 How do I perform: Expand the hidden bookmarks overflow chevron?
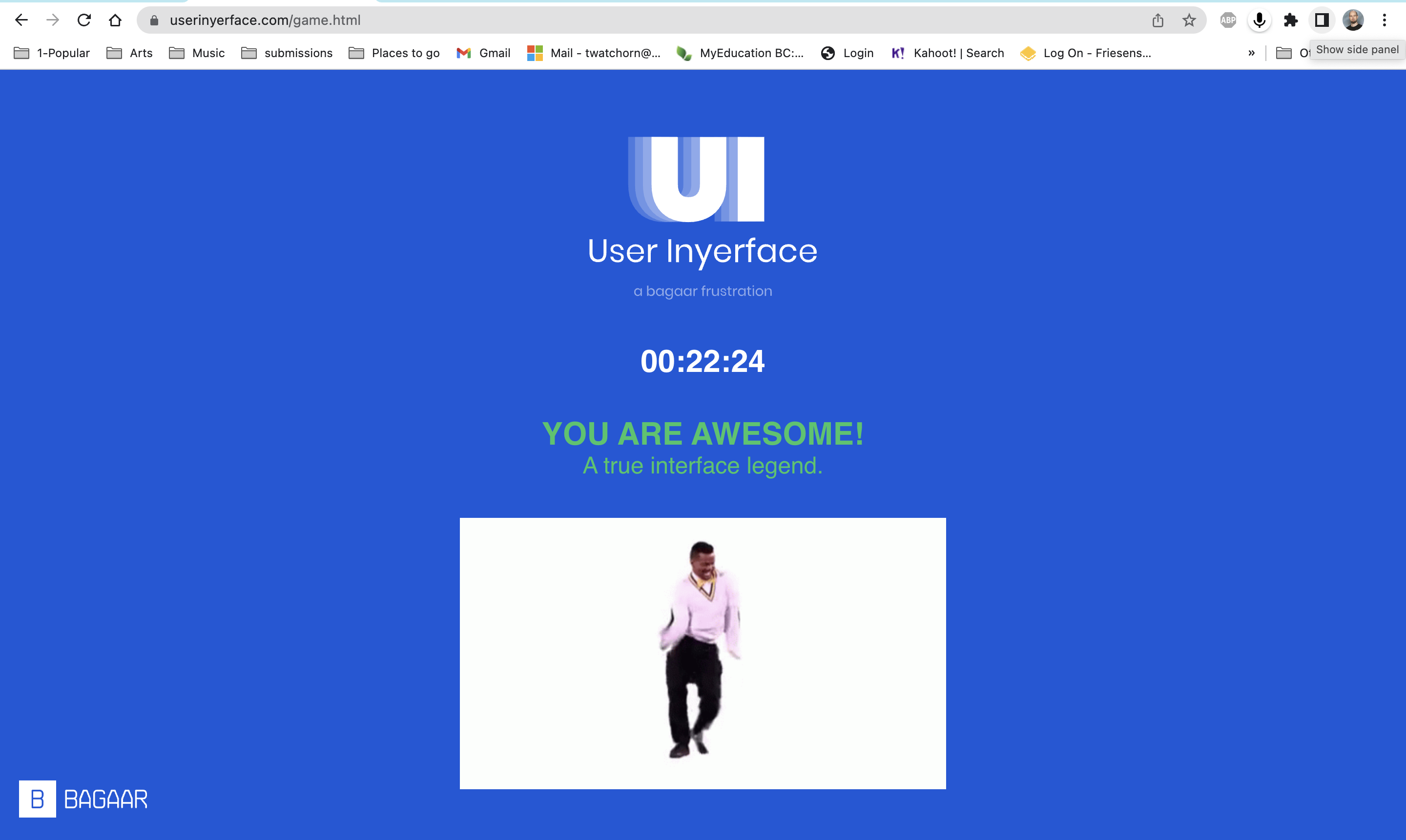point(1251,53)
